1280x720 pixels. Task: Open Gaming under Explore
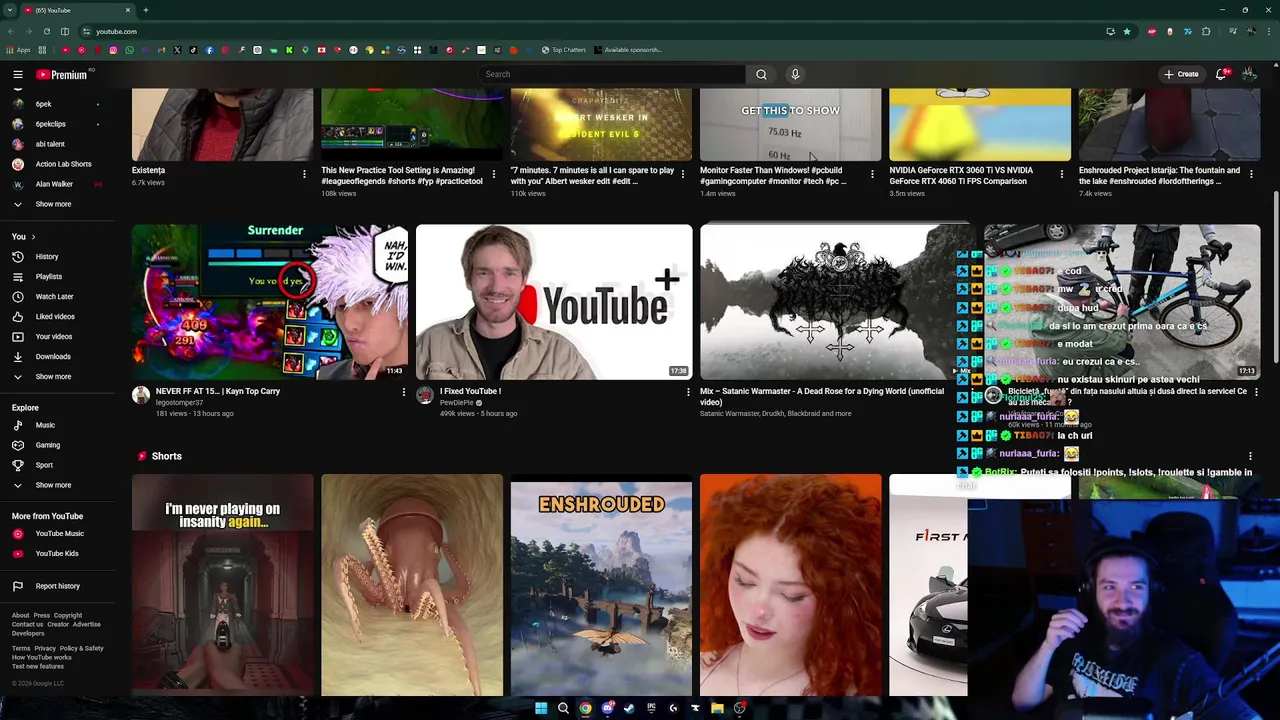[x=47, y=445]
